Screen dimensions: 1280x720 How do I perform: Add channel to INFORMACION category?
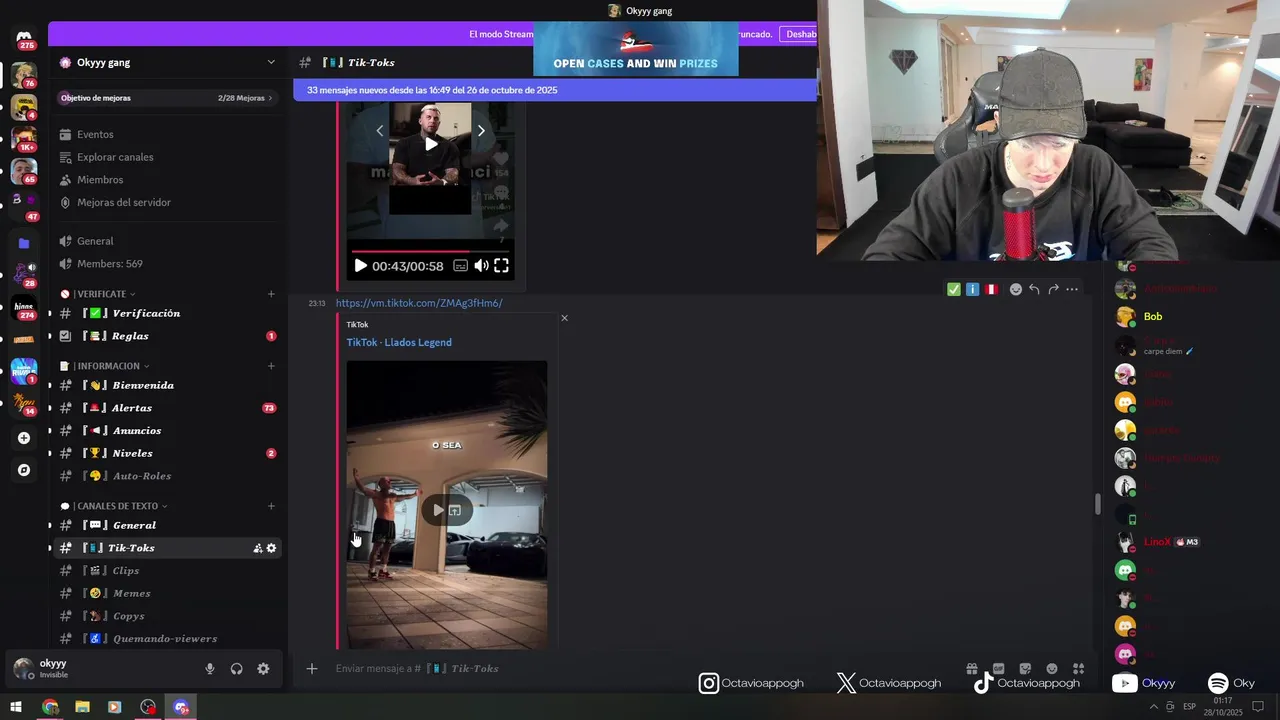pyautogui.click(x=271, y=366)
